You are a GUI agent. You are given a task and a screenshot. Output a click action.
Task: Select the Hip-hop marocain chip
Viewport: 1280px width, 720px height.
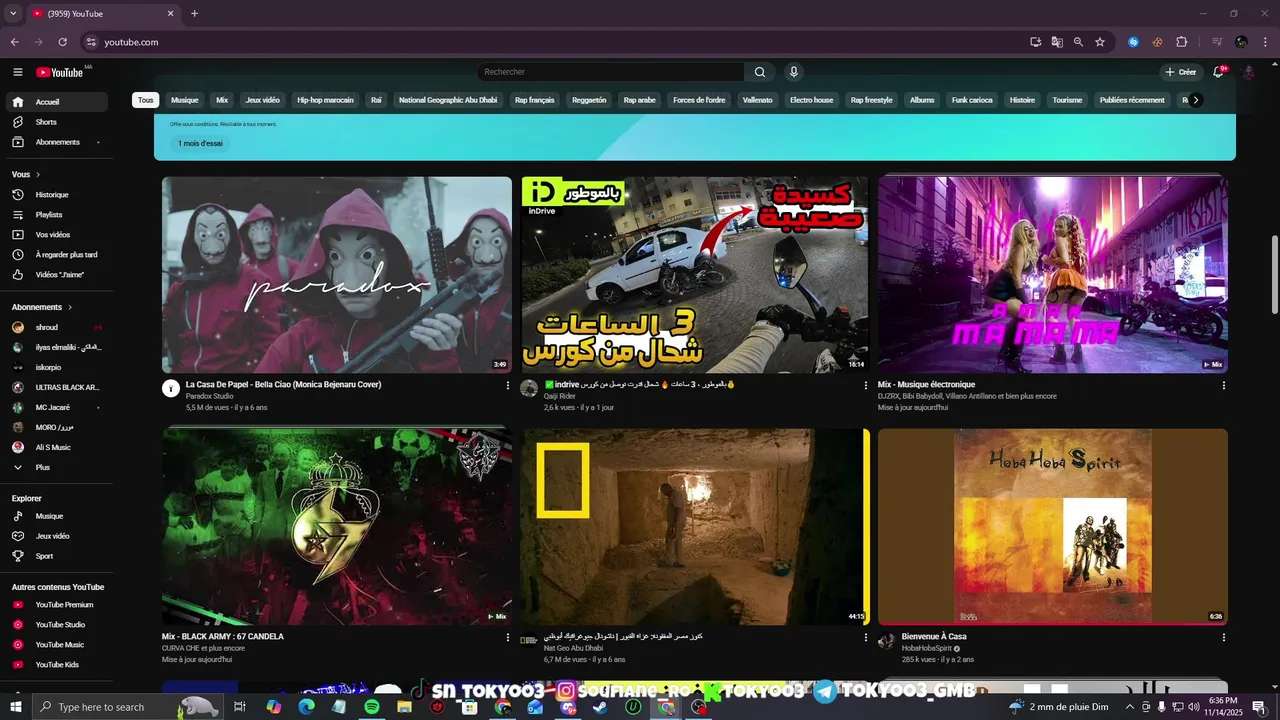click(325, 100)
